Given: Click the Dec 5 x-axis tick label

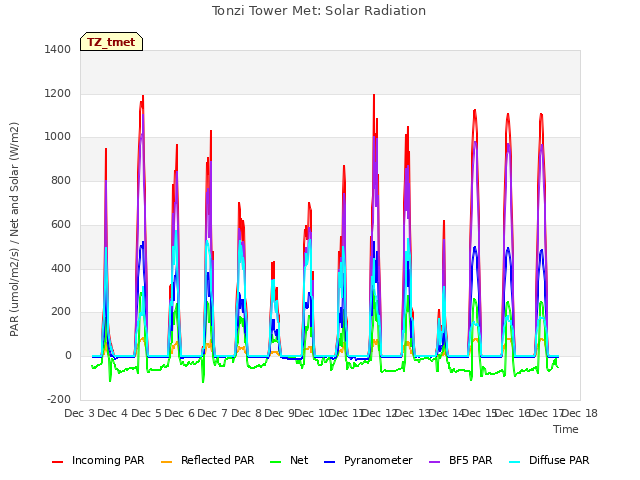Looking at the screenshot, I should [146, 413].
